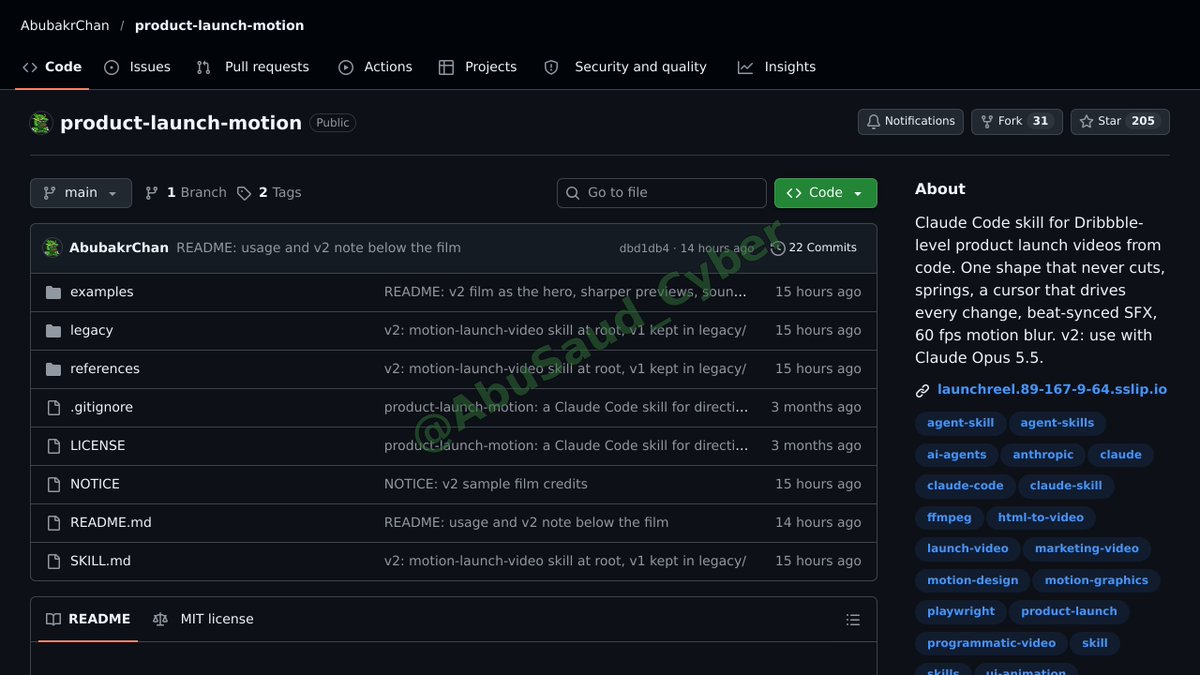Click the LICENSE file icon
This screenshot has width=1200, height=675.
pos(54,446)
